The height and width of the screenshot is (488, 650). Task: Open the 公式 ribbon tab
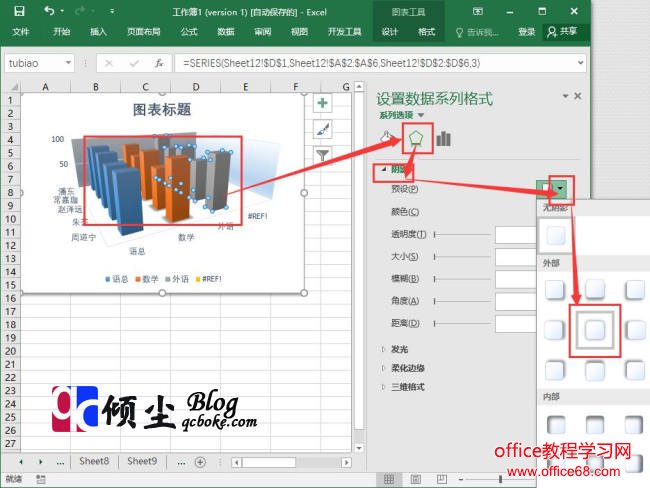click(189, 32)
